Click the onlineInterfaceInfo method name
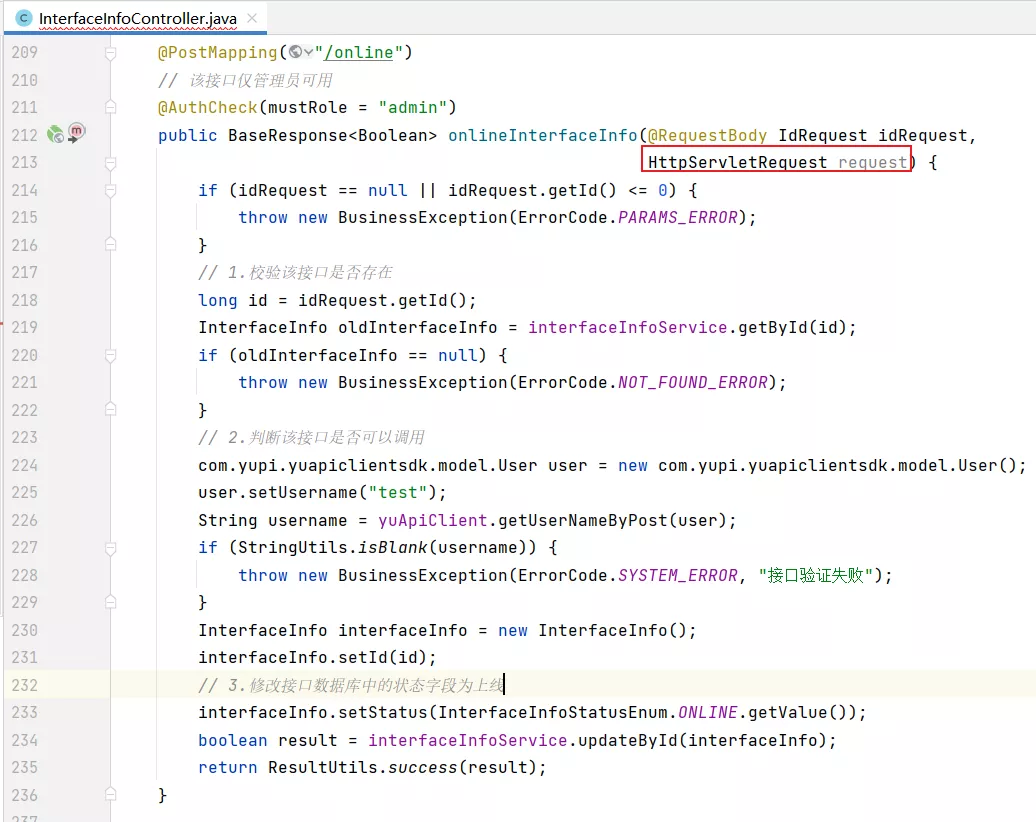The width and height of the screenshot is (1036, 822). point(542,135)
